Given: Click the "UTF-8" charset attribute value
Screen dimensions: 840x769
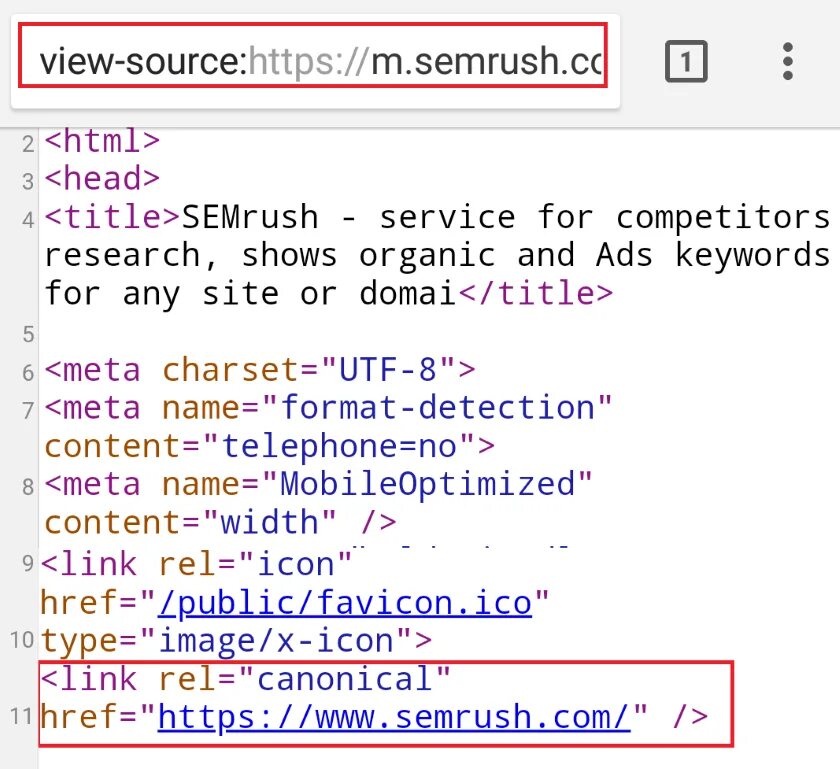Looking at the screenshot, I should click(389, 369).
